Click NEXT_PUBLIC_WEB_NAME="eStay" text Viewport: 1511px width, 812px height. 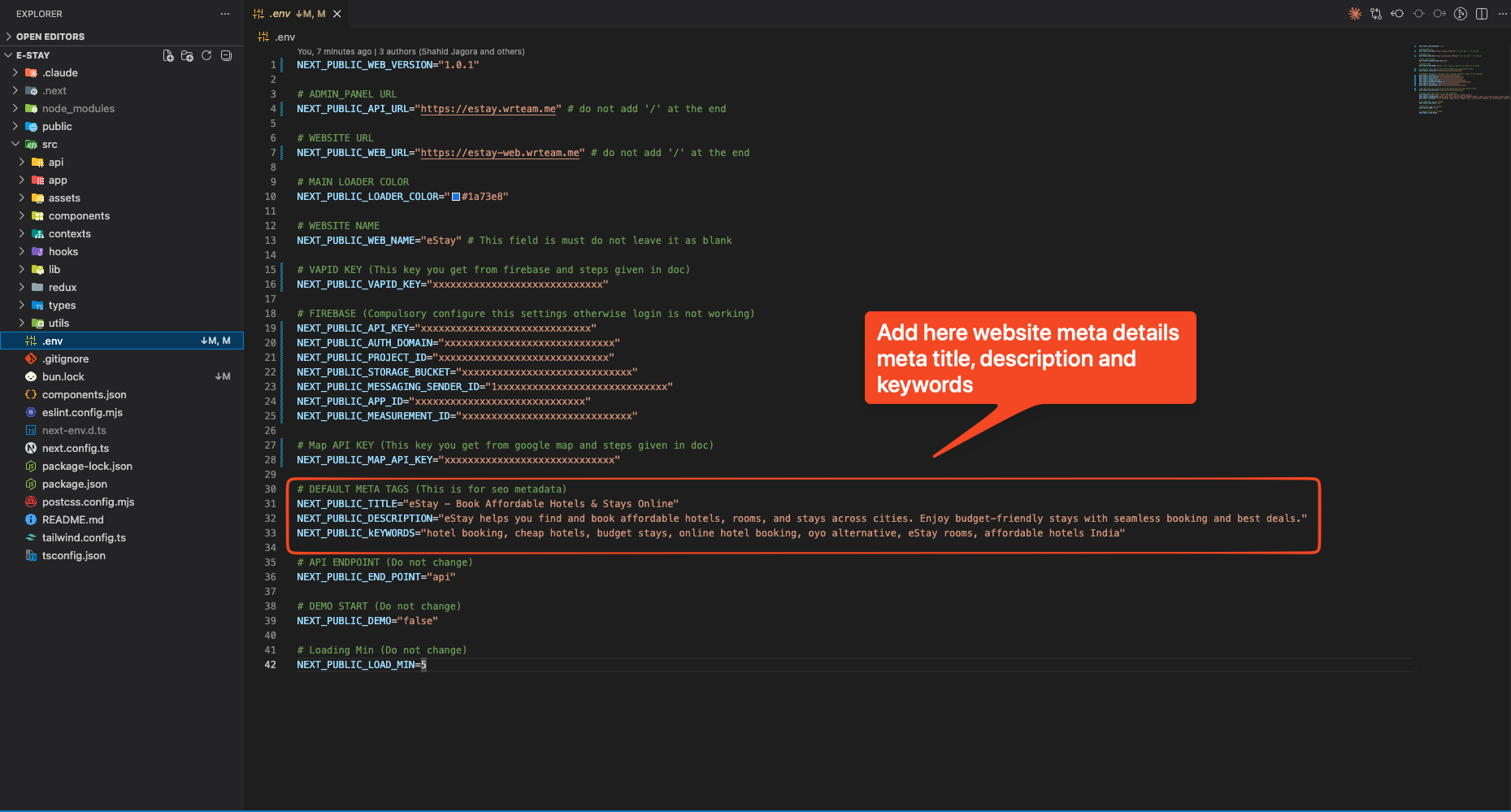[x=379, y=241]
